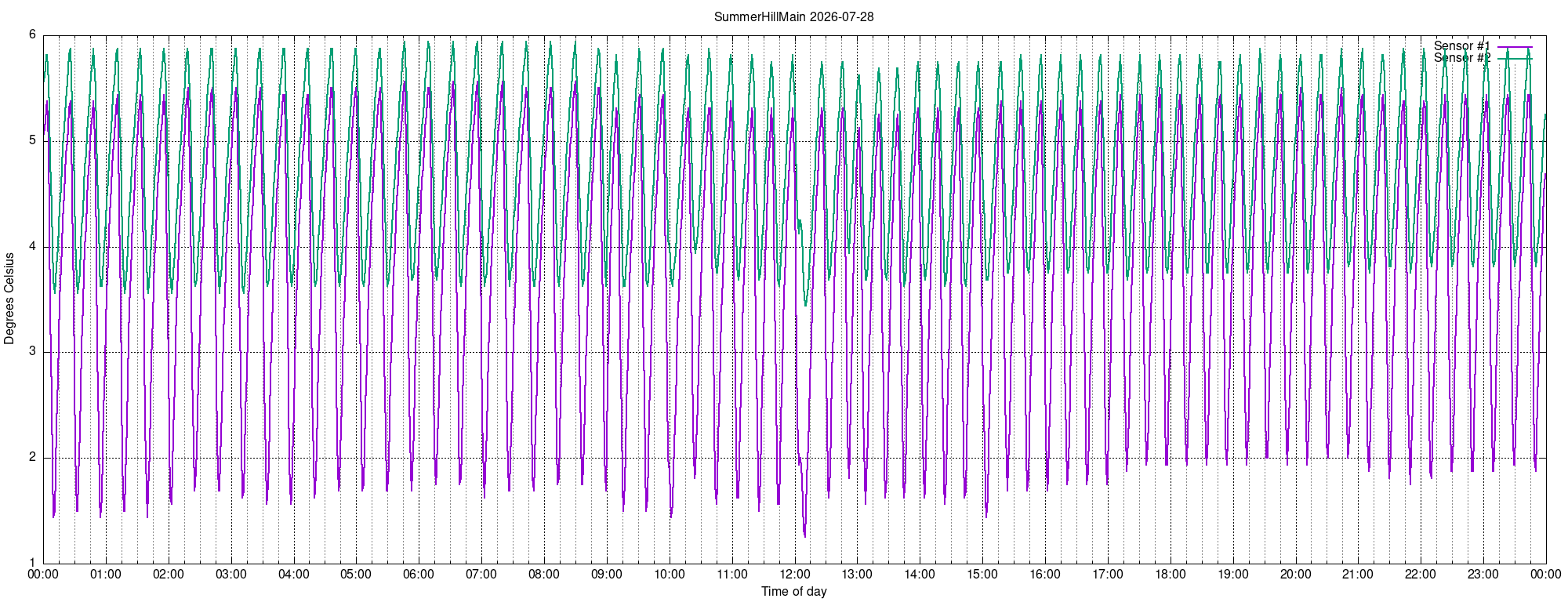This screenshot has width=1568, height=602.
Task: Click the 03:00 time axis label
Action: coord(231,575)
